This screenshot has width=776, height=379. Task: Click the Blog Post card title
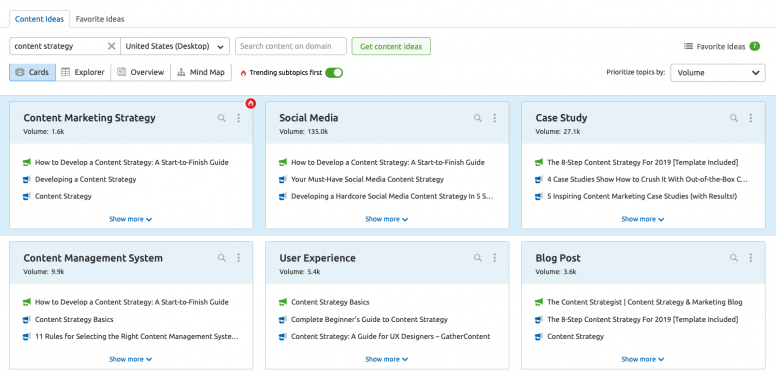[558, 258]
